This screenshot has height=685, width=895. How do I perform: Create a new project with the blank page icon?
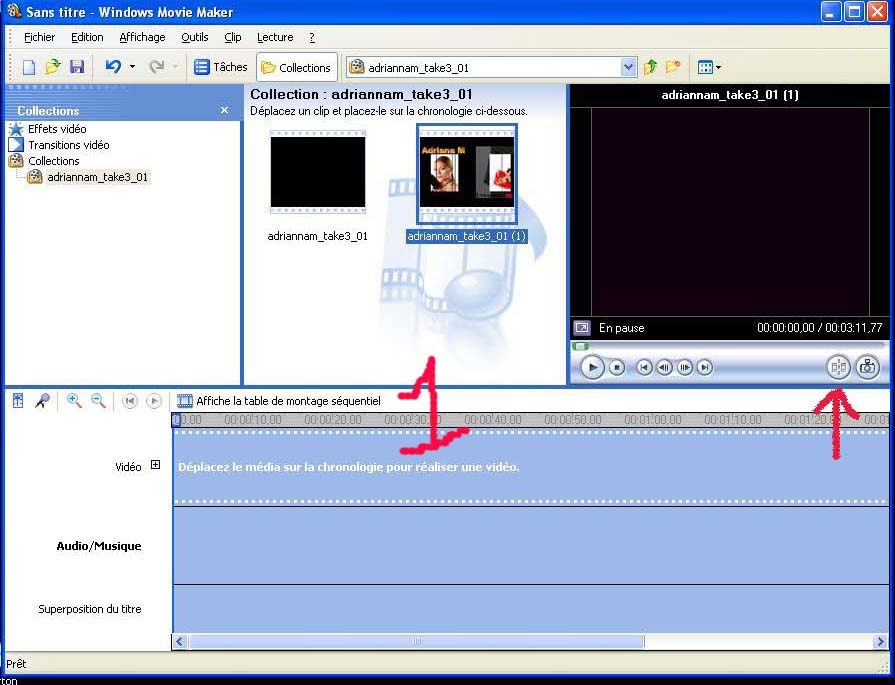click(x=29, y=67)
